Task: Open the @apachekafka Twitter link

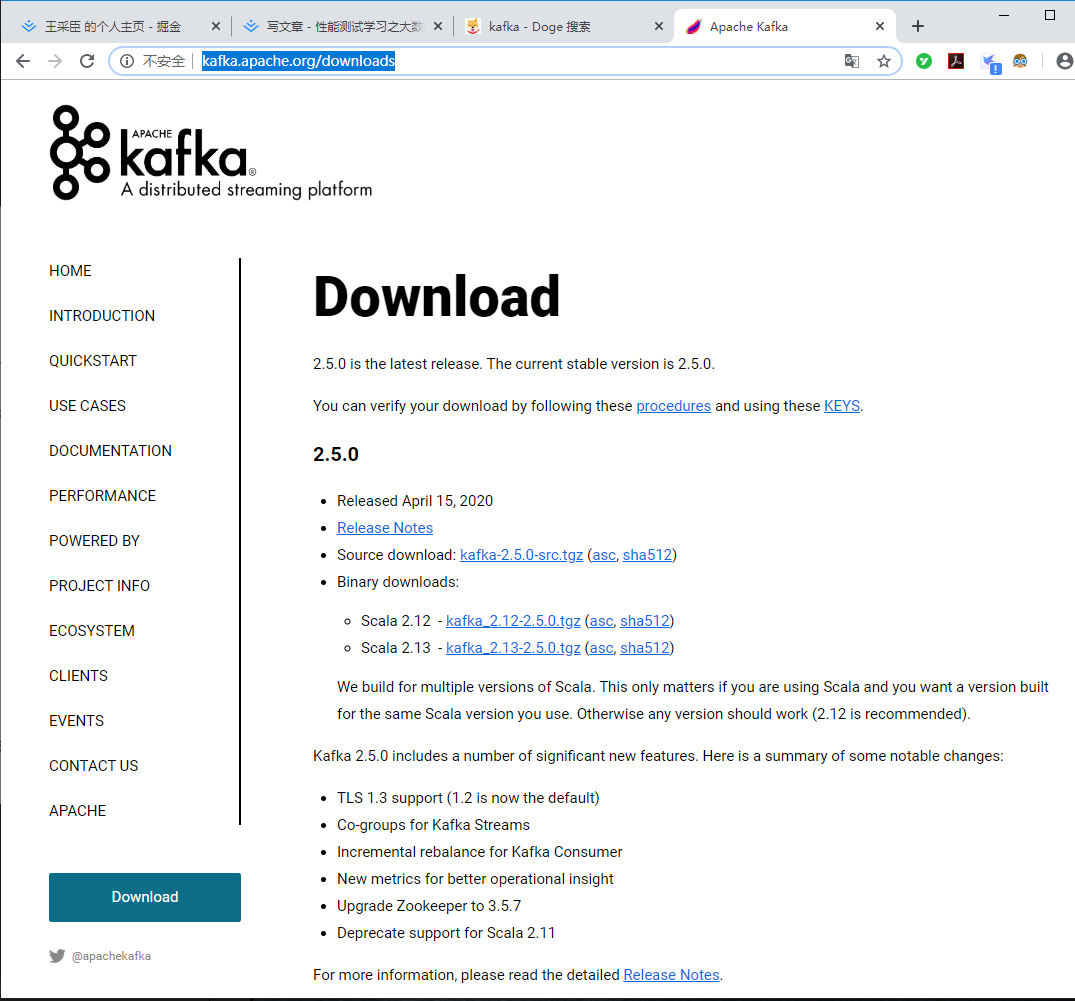Action: click(100, 956)
